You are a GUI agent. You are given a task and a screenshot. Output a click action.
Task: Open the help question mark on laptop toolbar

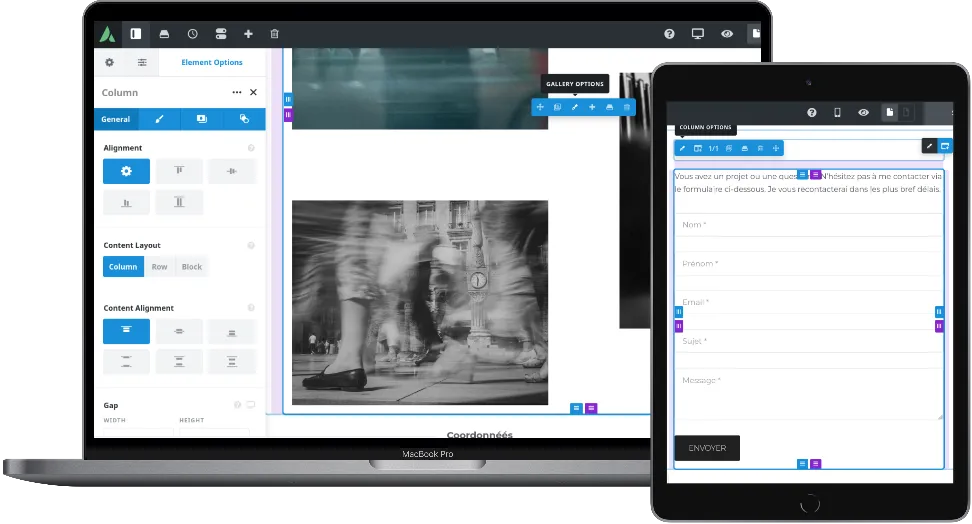[x=669, y=34]
